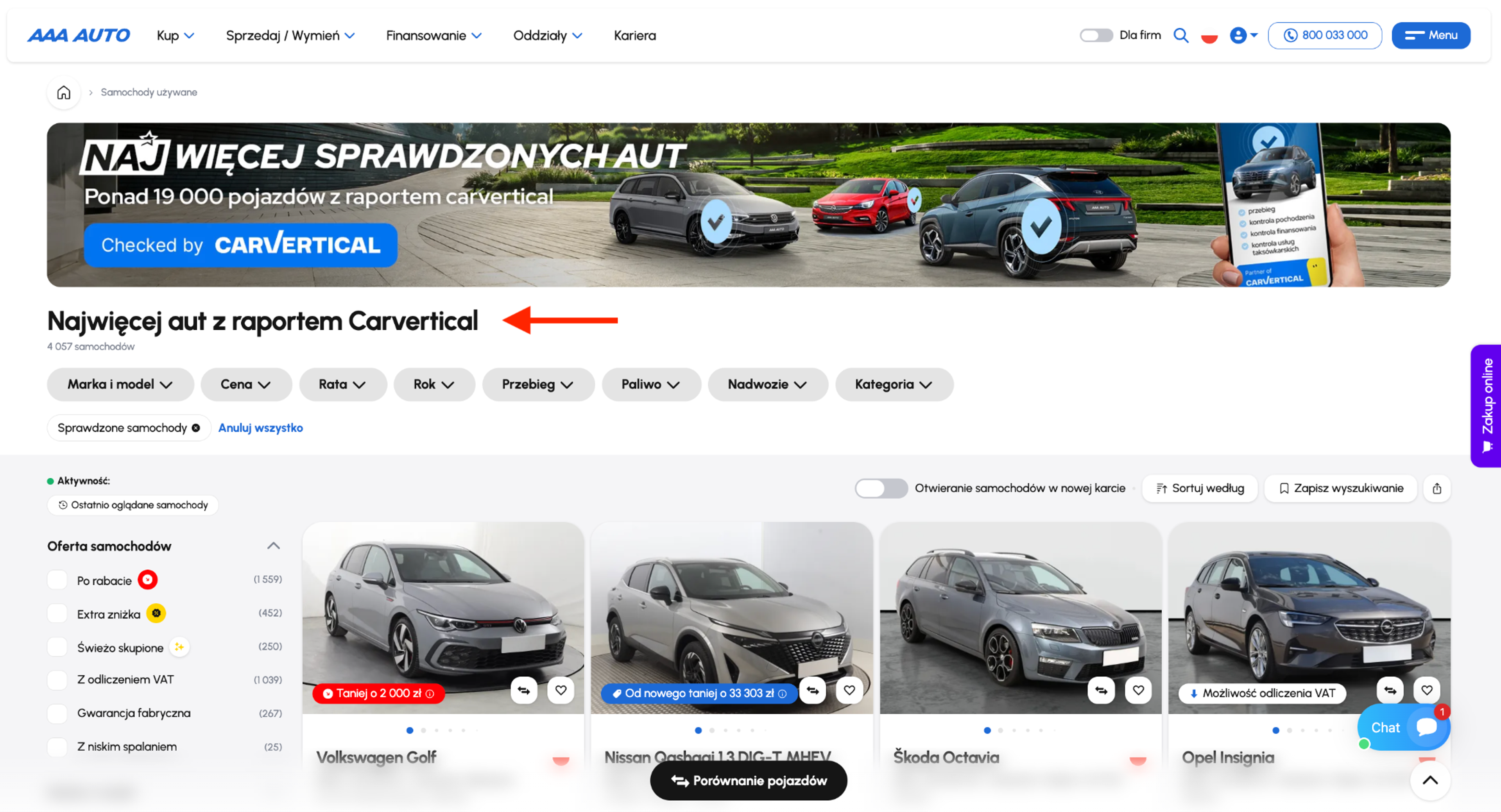The image size is (1501, 812).
Task: Check the Z odliczeniem VAT checkbox
Action: [58, 680]
